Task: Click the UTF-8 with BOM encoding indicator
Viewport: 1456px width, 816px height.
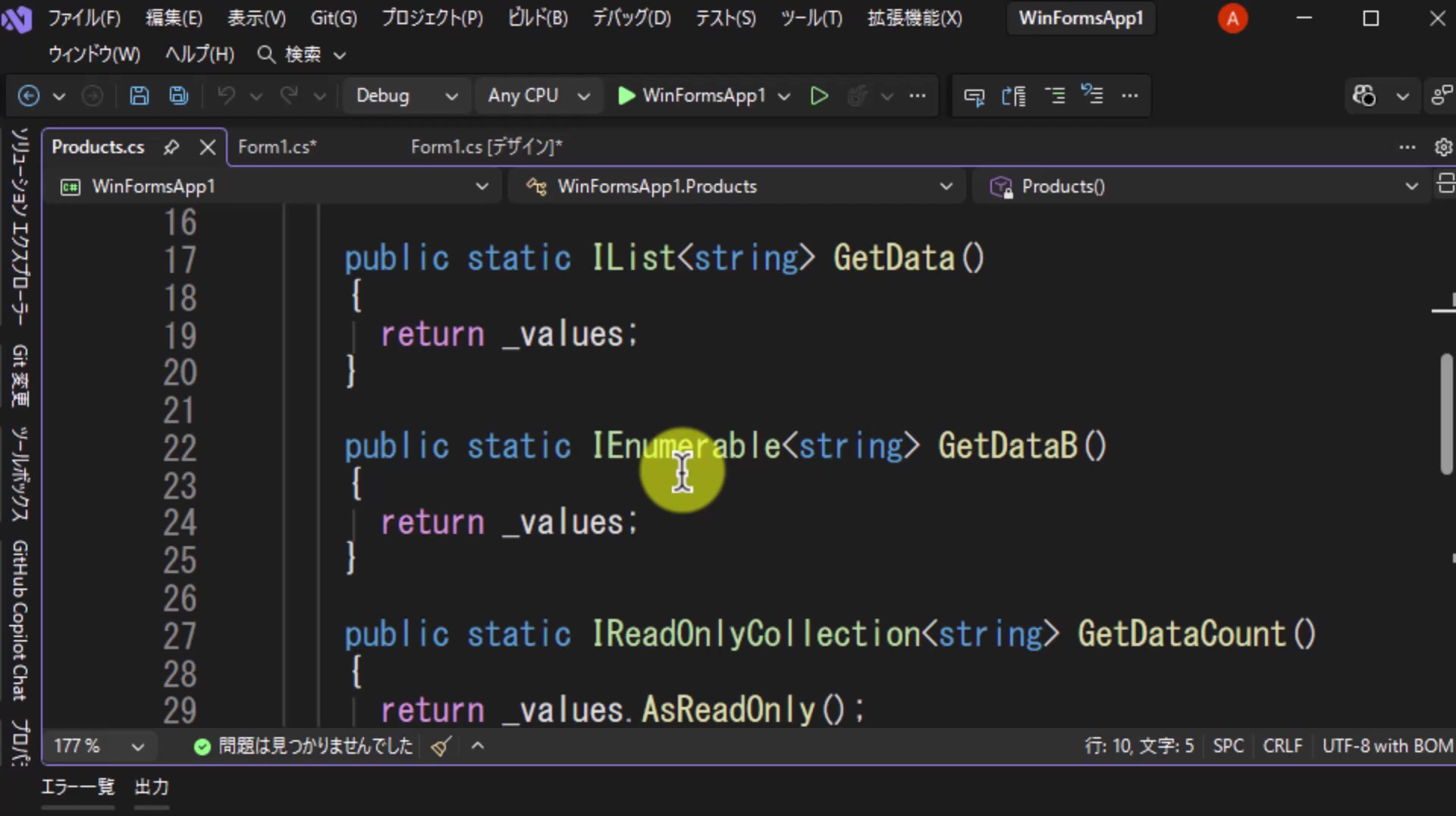Action: pyautogui.click(x=1388, y=746)
